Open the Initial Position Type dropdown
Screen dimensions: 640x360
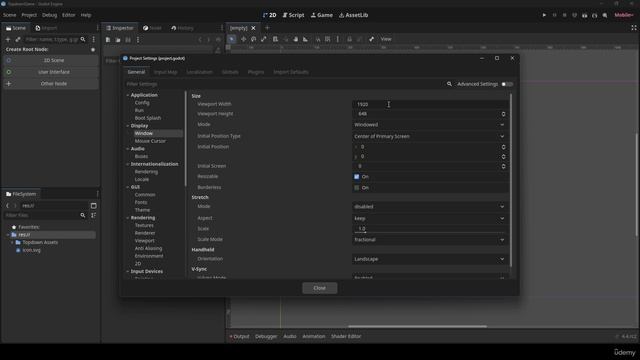pos(430,136)
